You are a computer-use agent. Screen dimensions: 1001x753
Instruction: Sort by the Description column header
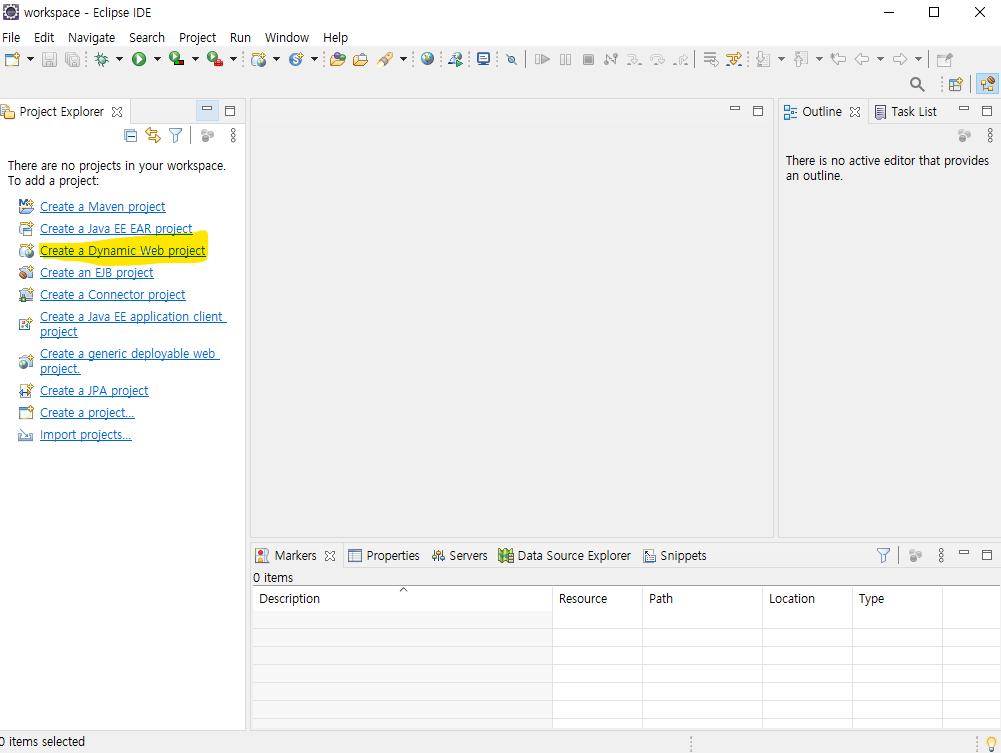[x=402, y=599]
